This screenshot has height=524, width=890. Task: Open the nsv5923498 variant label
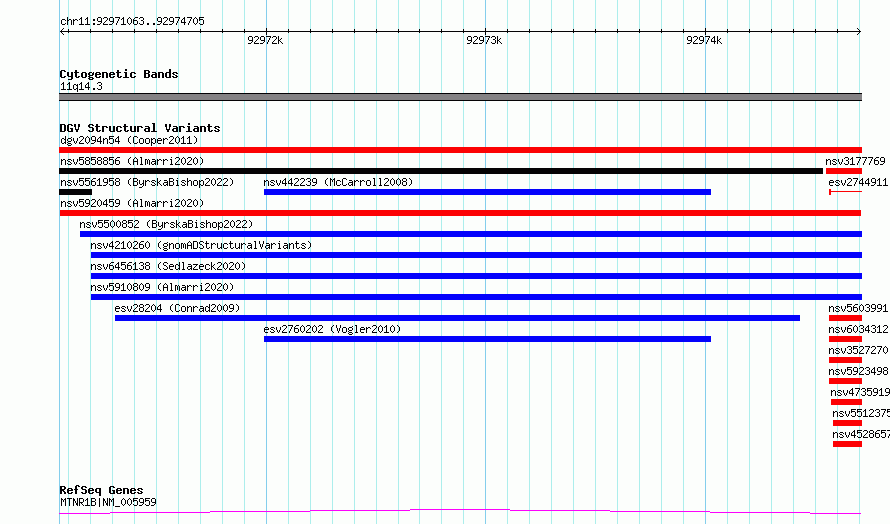click(x=858, y=371)
